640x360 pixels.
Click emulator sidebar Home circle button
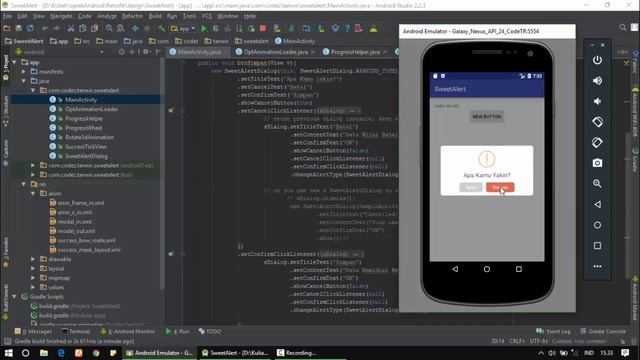tap(597, 225)
